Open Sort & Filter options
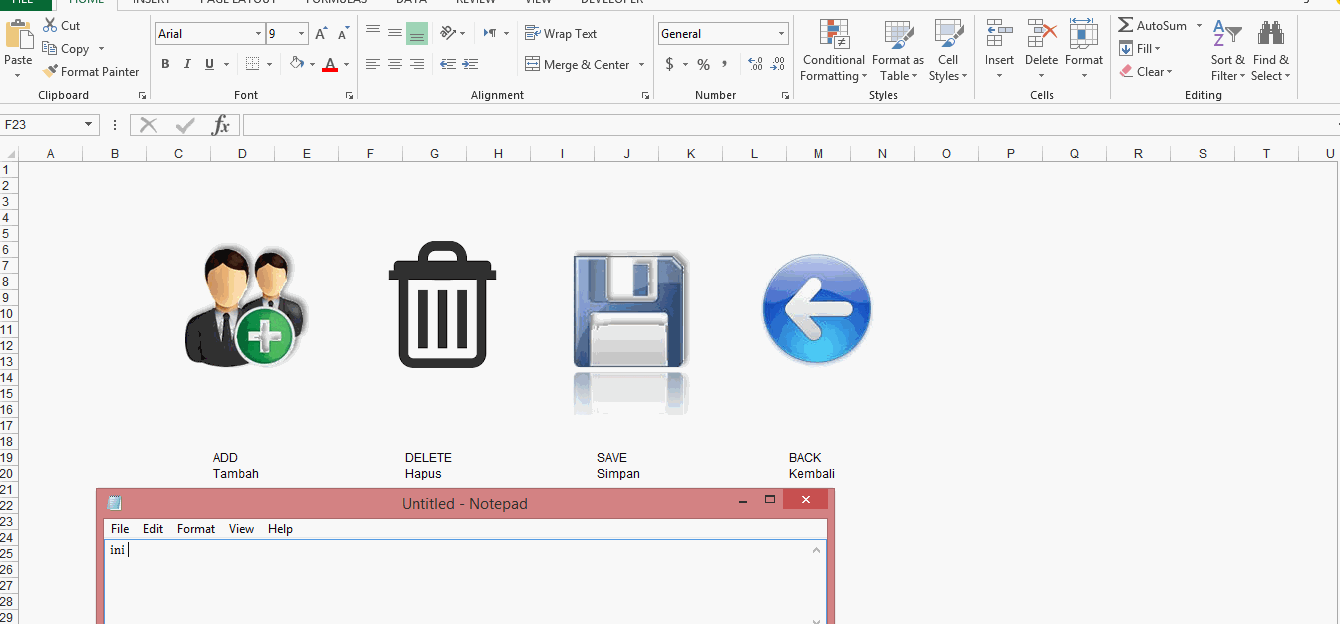Viewport: 1340px width, 624px height. pyautogui.click(x=1227, y=50)
